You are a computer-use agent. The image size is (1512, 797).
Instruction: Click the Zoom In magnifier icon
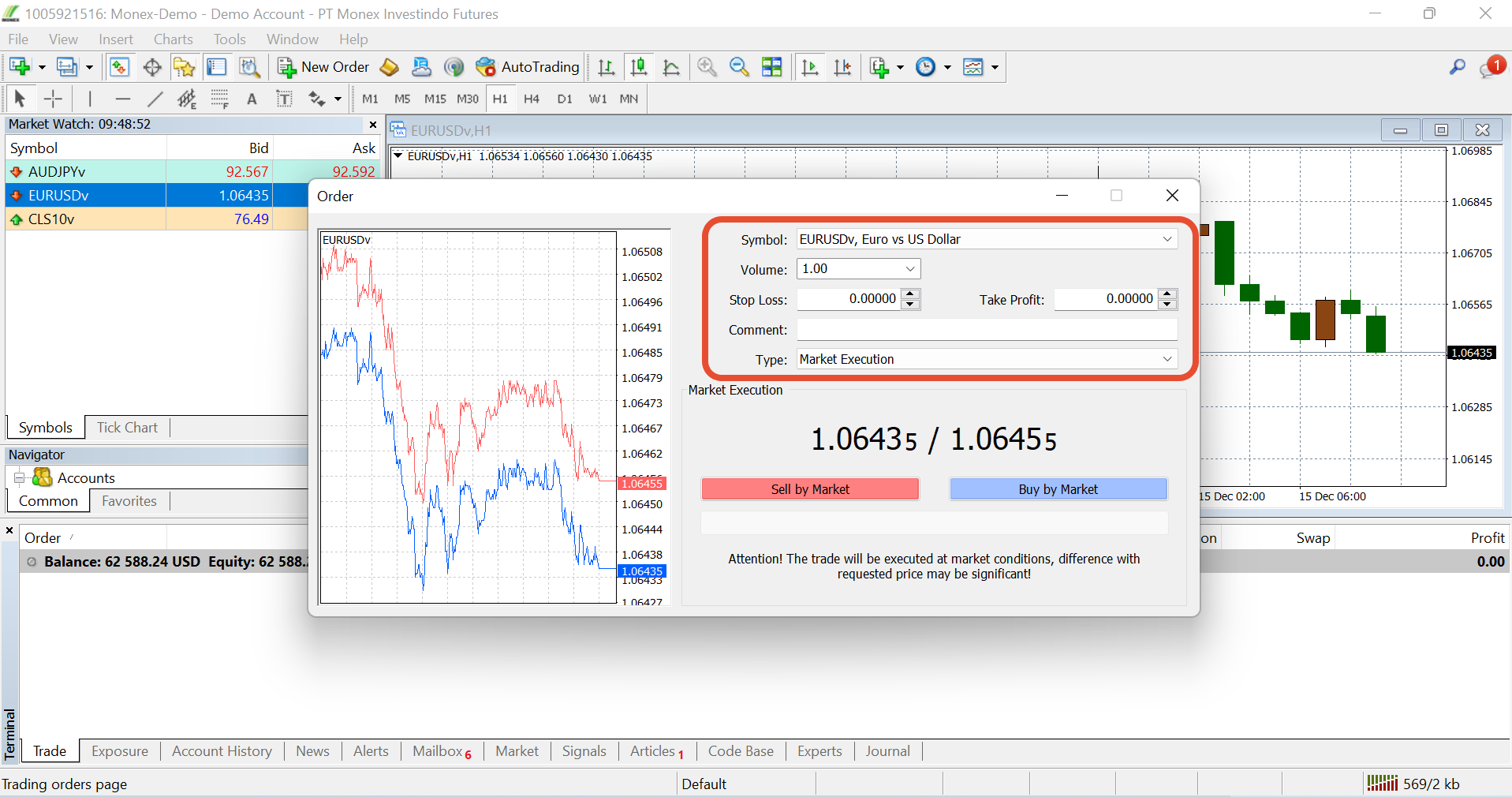coord(707,67)
